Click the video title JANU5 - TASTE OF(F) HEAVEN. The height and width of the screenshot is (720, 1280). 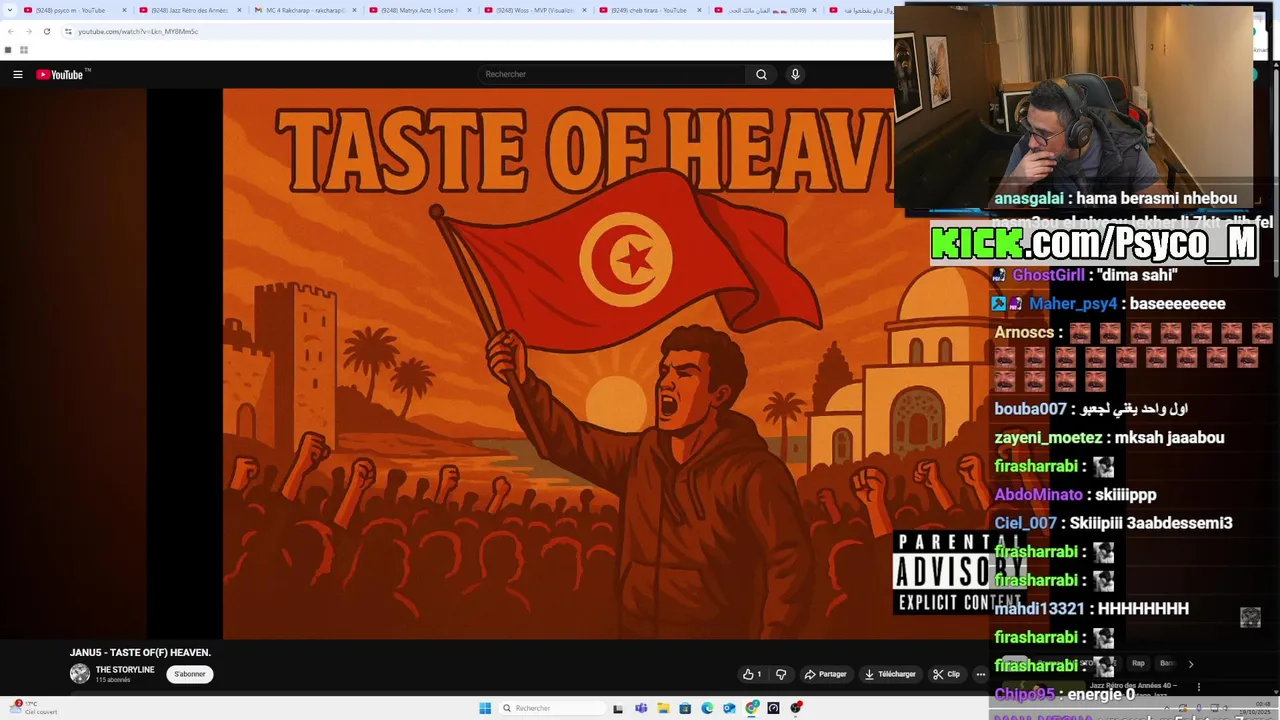140,652
